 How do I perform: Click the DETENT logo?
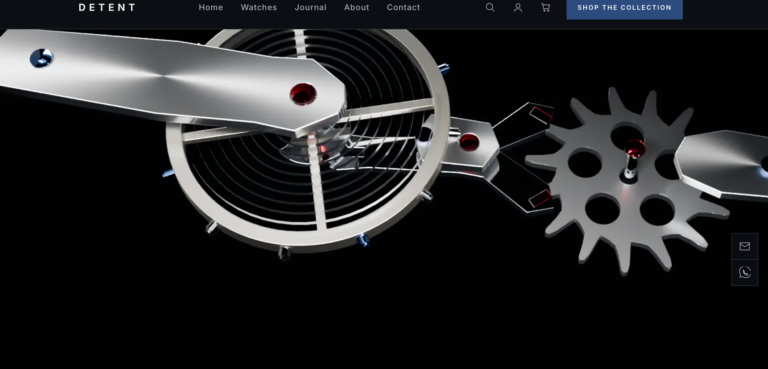[107, 7]
